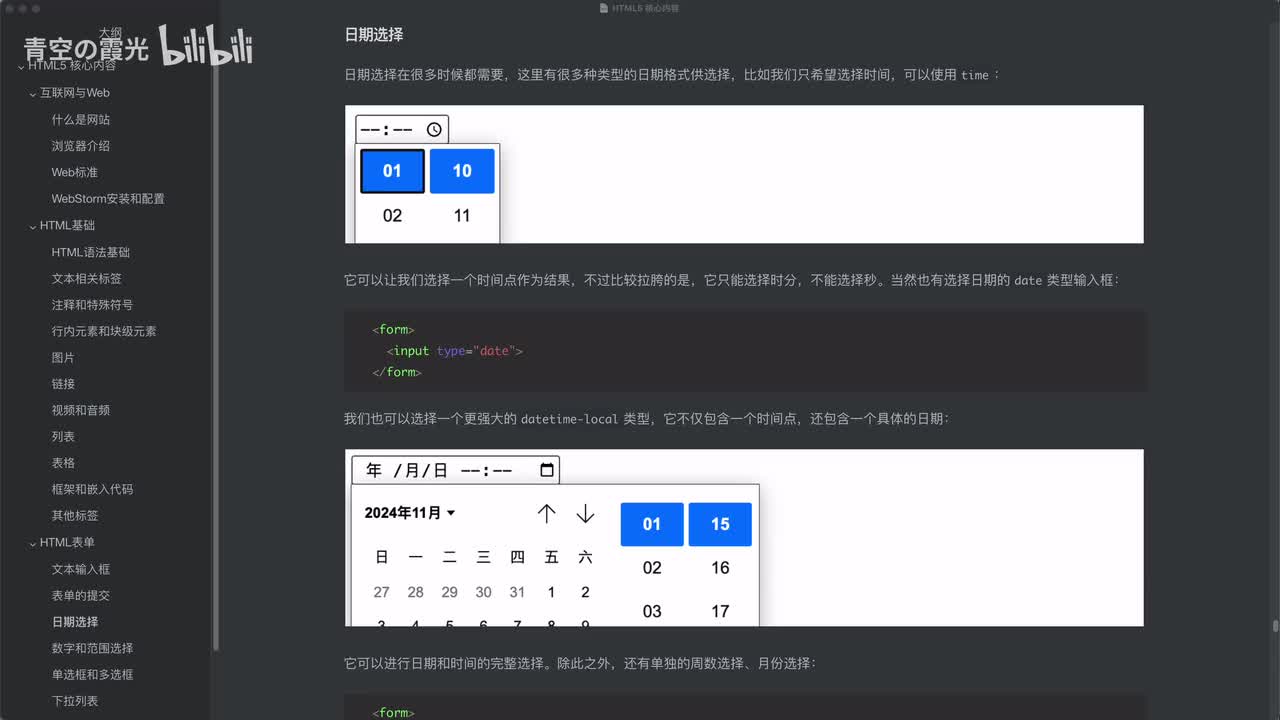Screen dimensions: 1280x720
Task: Open 链接 in the outline
Action: 63,384
